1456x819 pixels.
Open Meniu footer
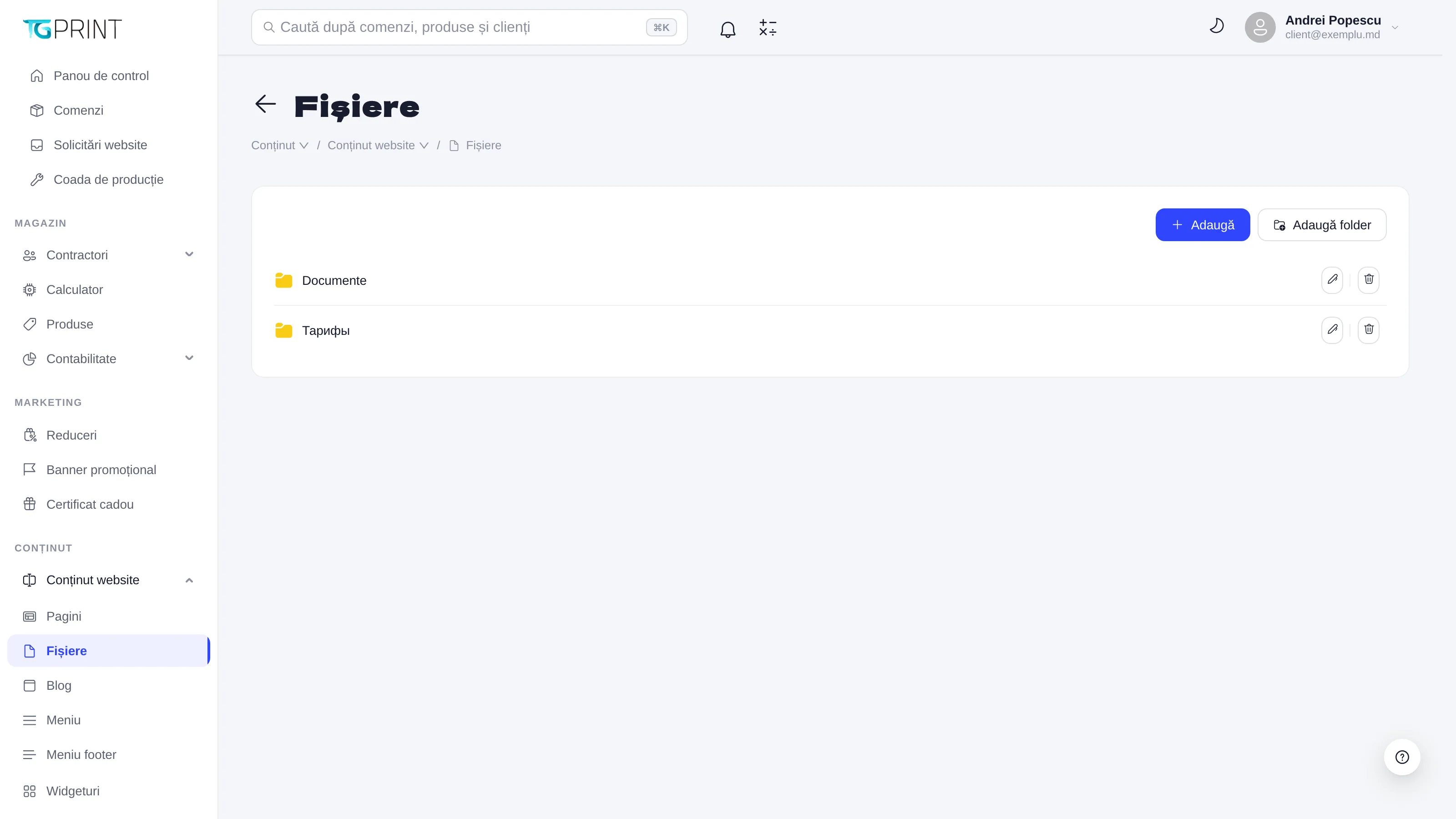[109, 754]
